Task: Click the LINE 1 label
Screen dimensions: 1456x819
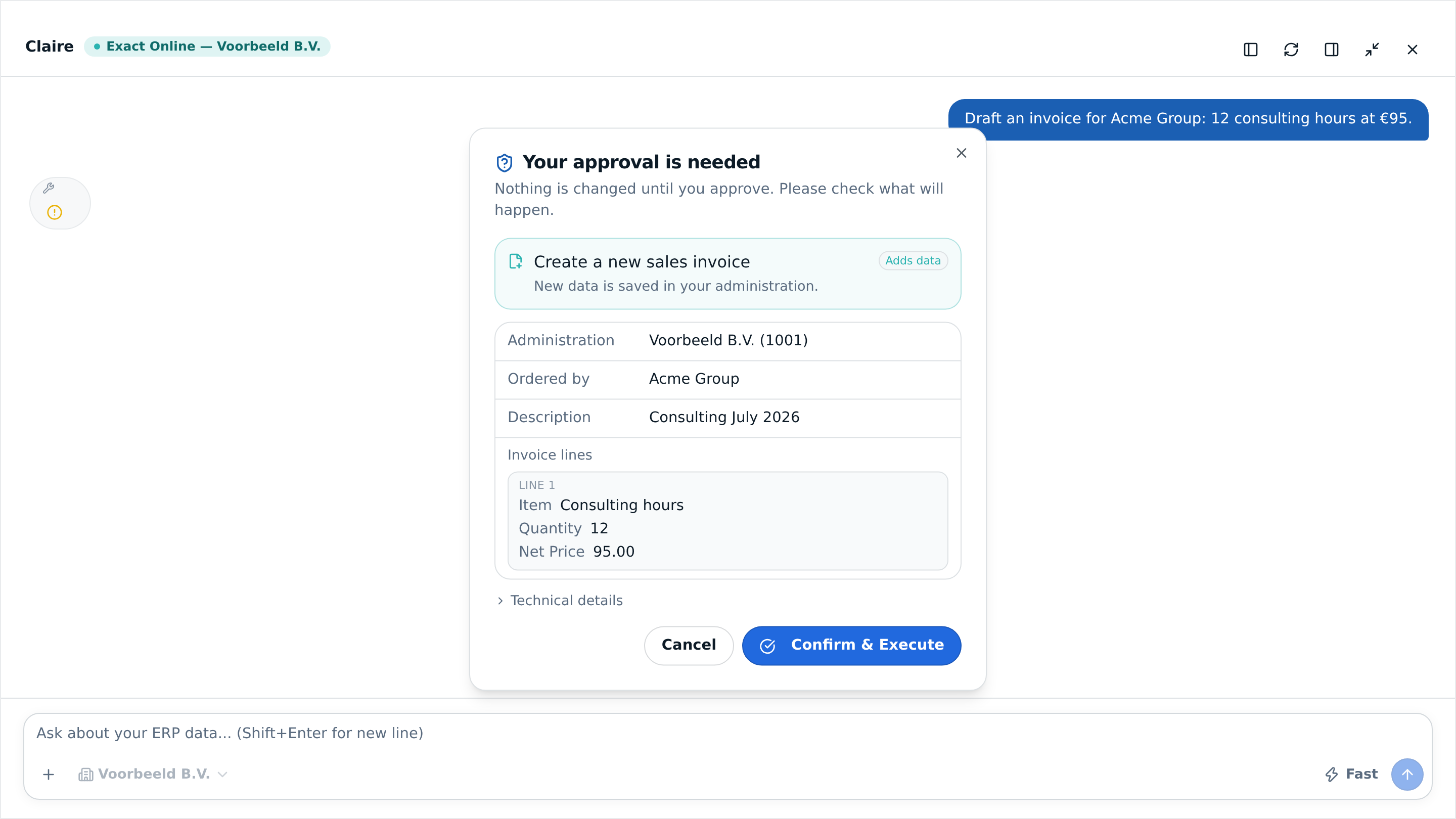Action: 537,485
